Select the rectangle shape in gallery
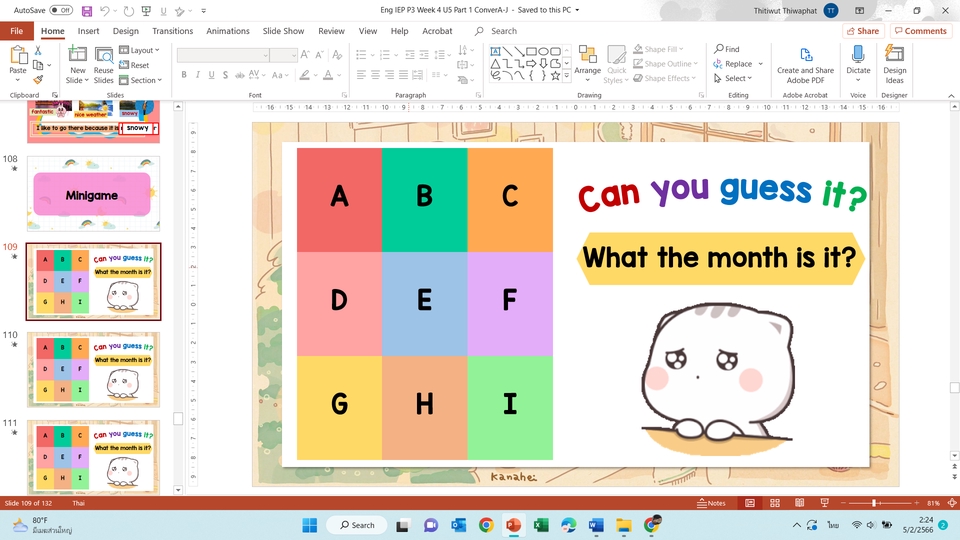 531,51
